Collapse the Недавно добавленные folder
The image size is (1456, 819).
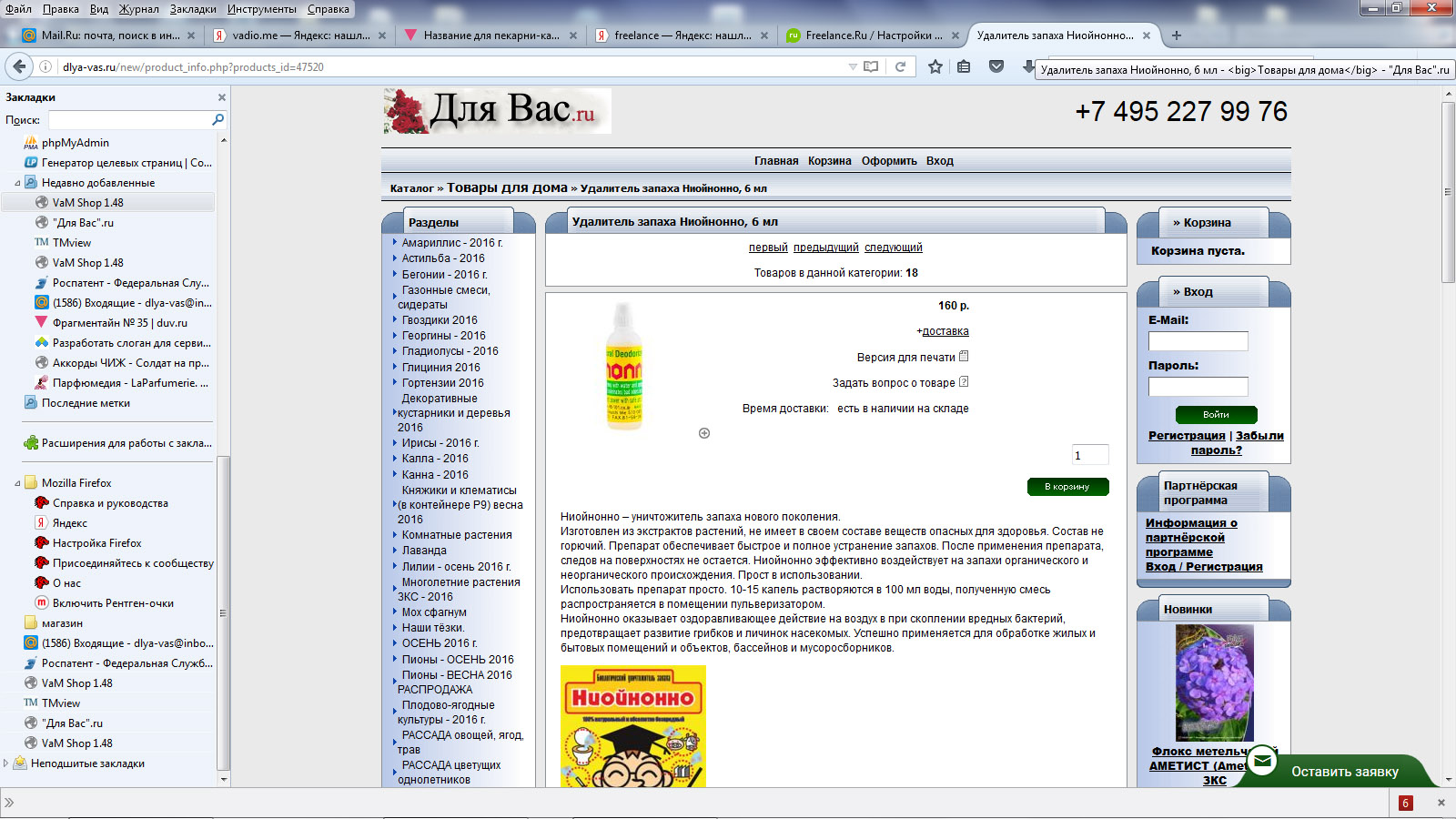click(x=17, y=183)
